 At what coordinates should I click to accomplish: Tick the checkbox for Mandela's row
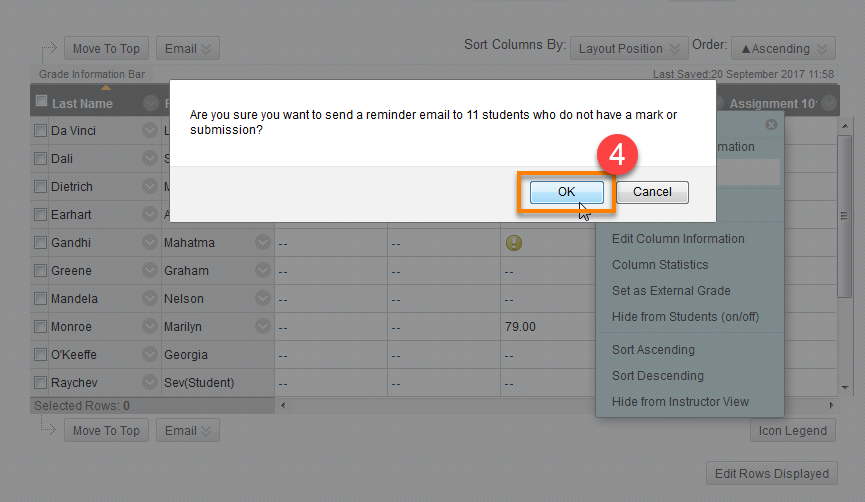[x=41, y=299]
